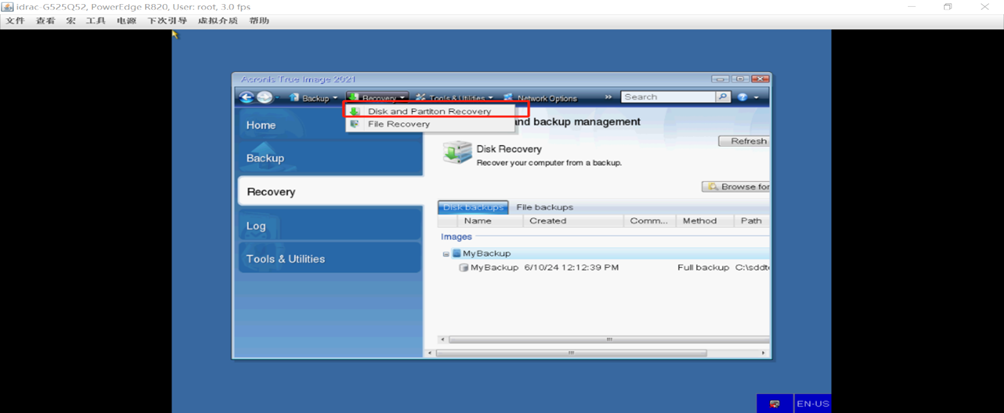Open Tools & Utilities in sidebar
This screenshot has width=1004, height=413.
pyautogui.click(x=330, y=259)
